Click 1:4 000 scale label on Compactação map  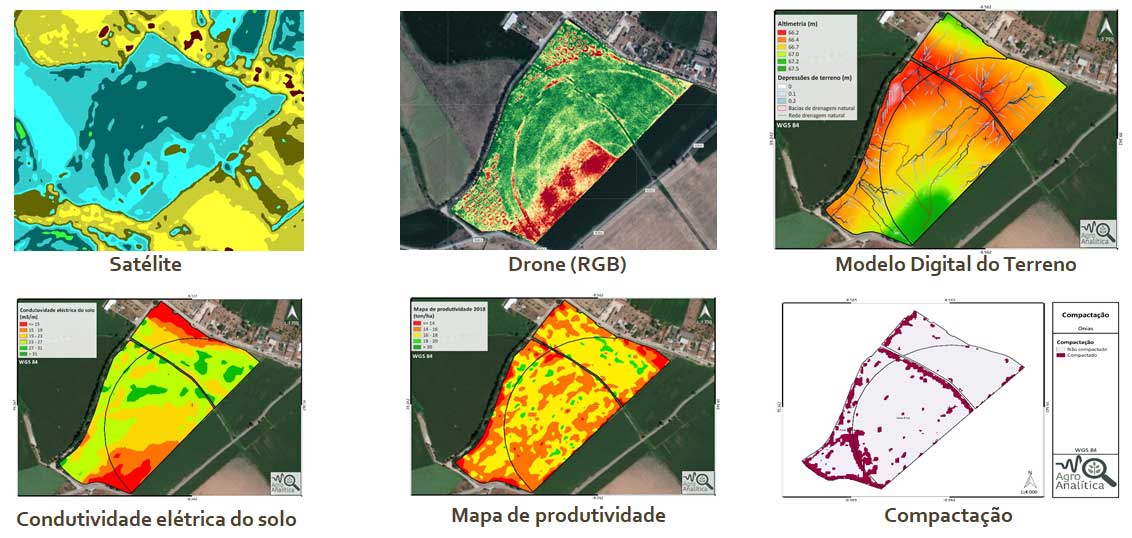[1031, 492]
